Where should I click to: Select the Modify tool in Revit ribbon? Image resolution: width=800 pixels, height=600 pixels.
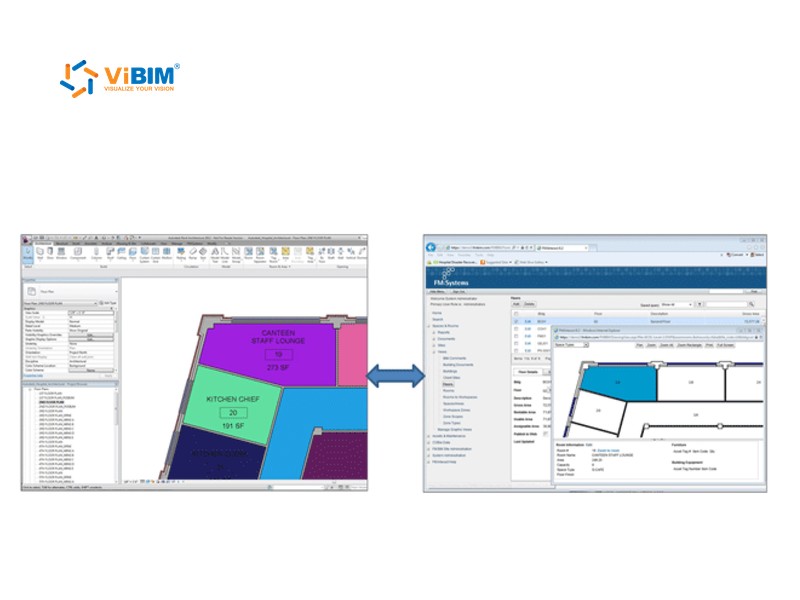pos(28,254)
